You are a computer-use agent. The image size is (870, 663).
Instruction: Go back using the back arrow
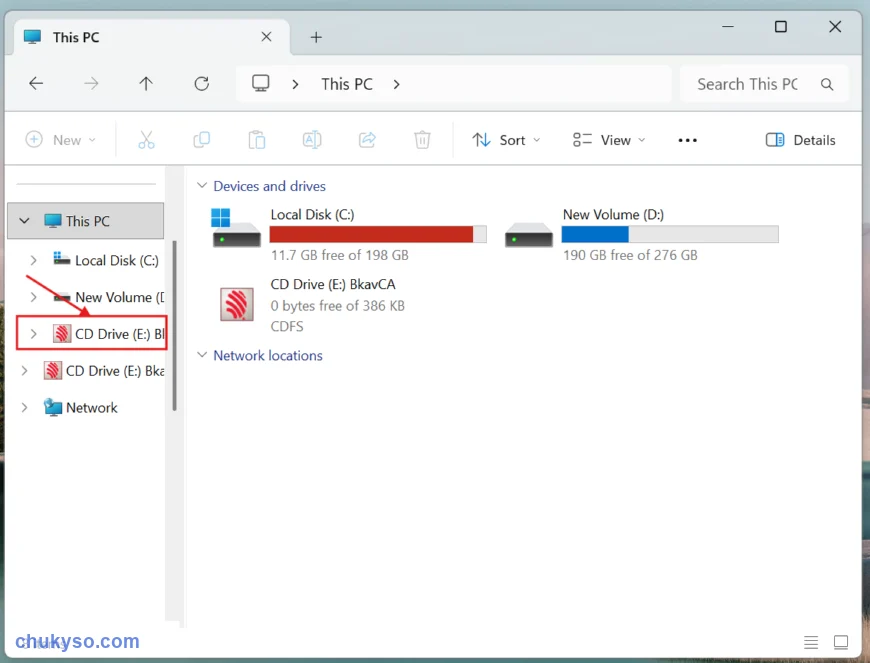coord(36,84)
